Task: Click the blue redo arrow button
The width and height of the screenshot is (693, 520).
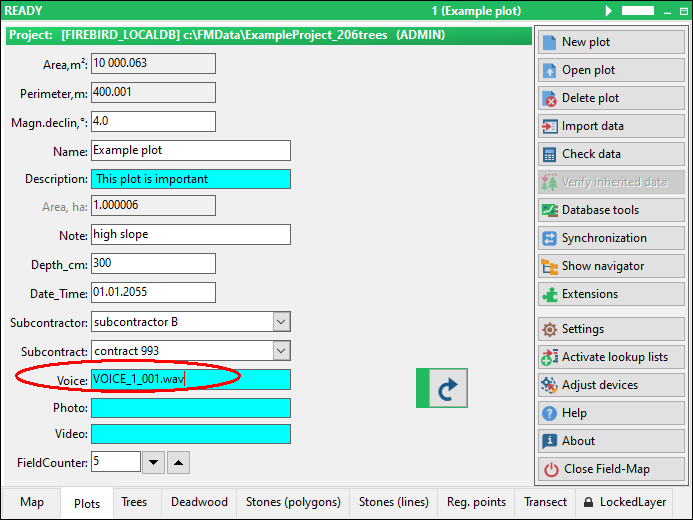Action: click(x=443, y=387)
